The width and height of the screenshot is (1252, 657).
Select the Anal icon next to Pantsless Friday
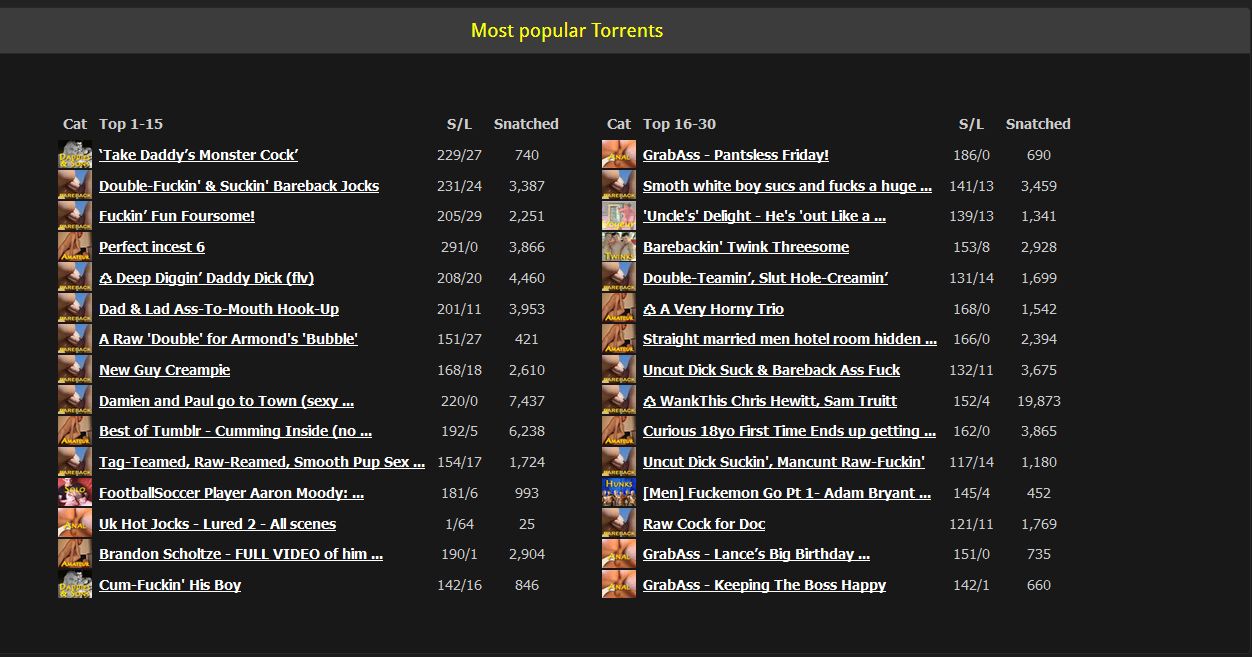click(618, 155)
